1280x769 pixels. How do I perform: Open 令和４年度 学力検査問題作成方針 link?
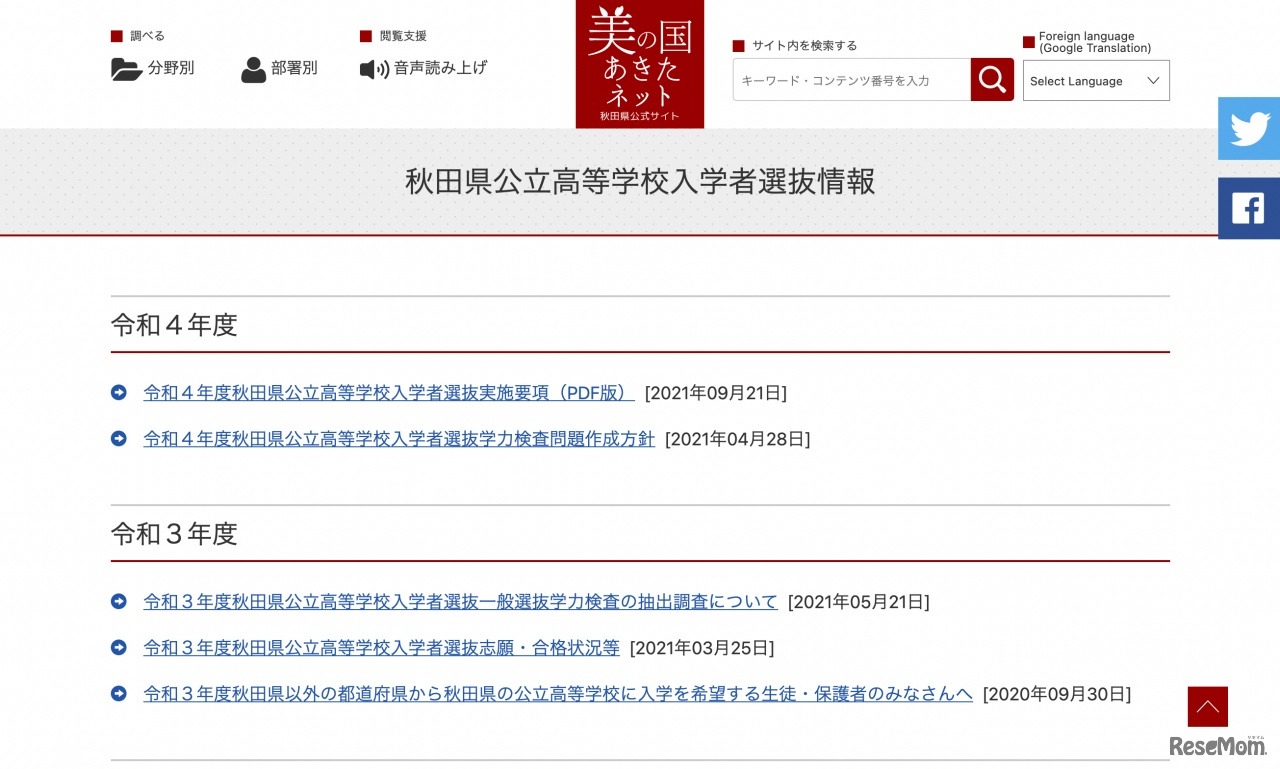click(x=400, y=438)
